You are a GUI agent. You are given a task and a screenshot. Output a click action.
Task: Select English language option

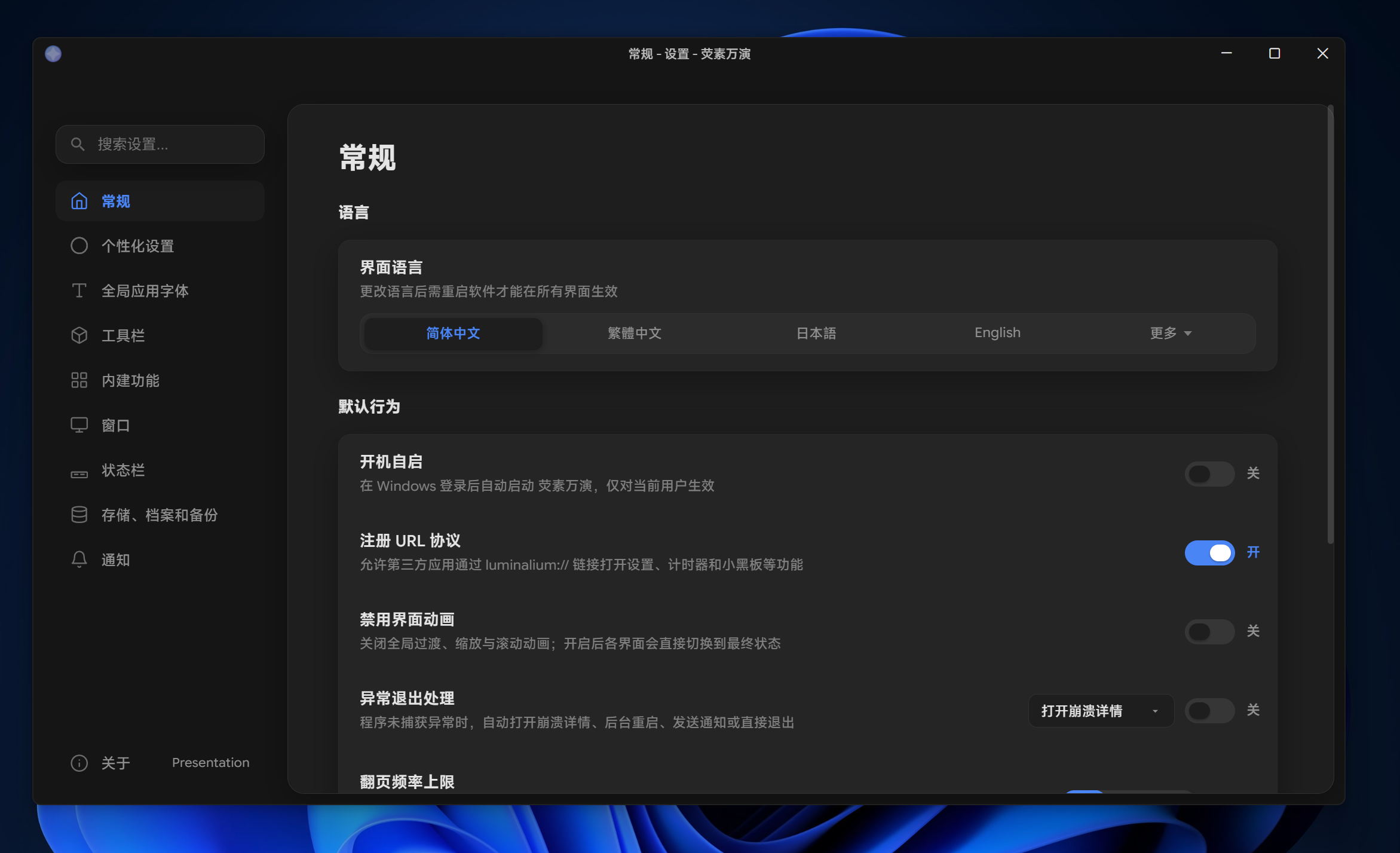[997, 333]
